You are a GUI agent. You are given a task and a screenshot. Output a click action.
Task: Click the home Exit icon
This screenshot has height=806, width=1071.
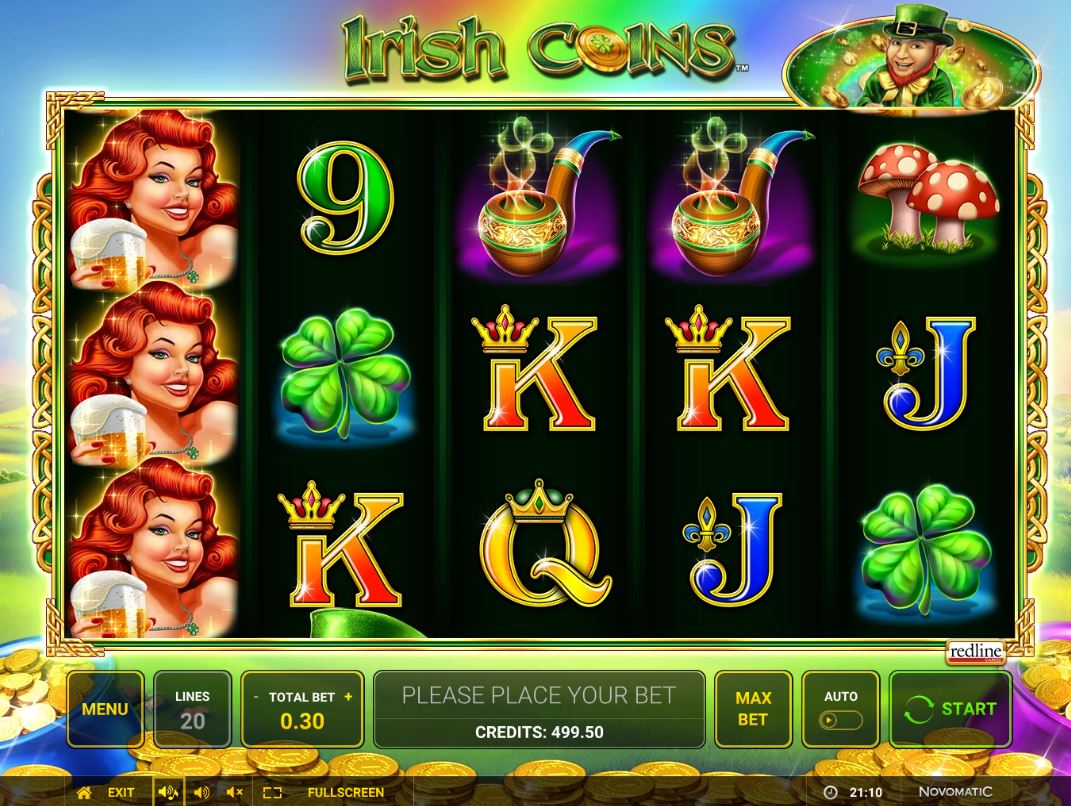(x=84, y=792)
